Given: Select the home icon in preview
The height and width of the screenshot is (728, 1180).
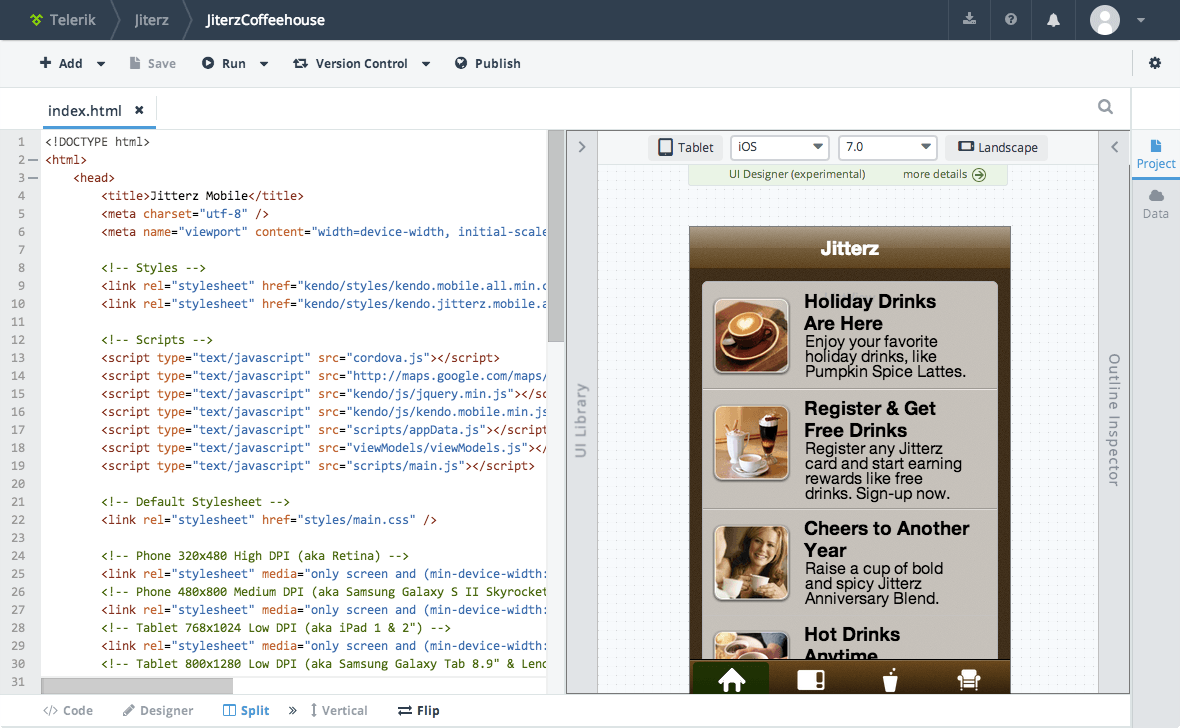Looking at the screenshot, I should [x=731, y=678].
